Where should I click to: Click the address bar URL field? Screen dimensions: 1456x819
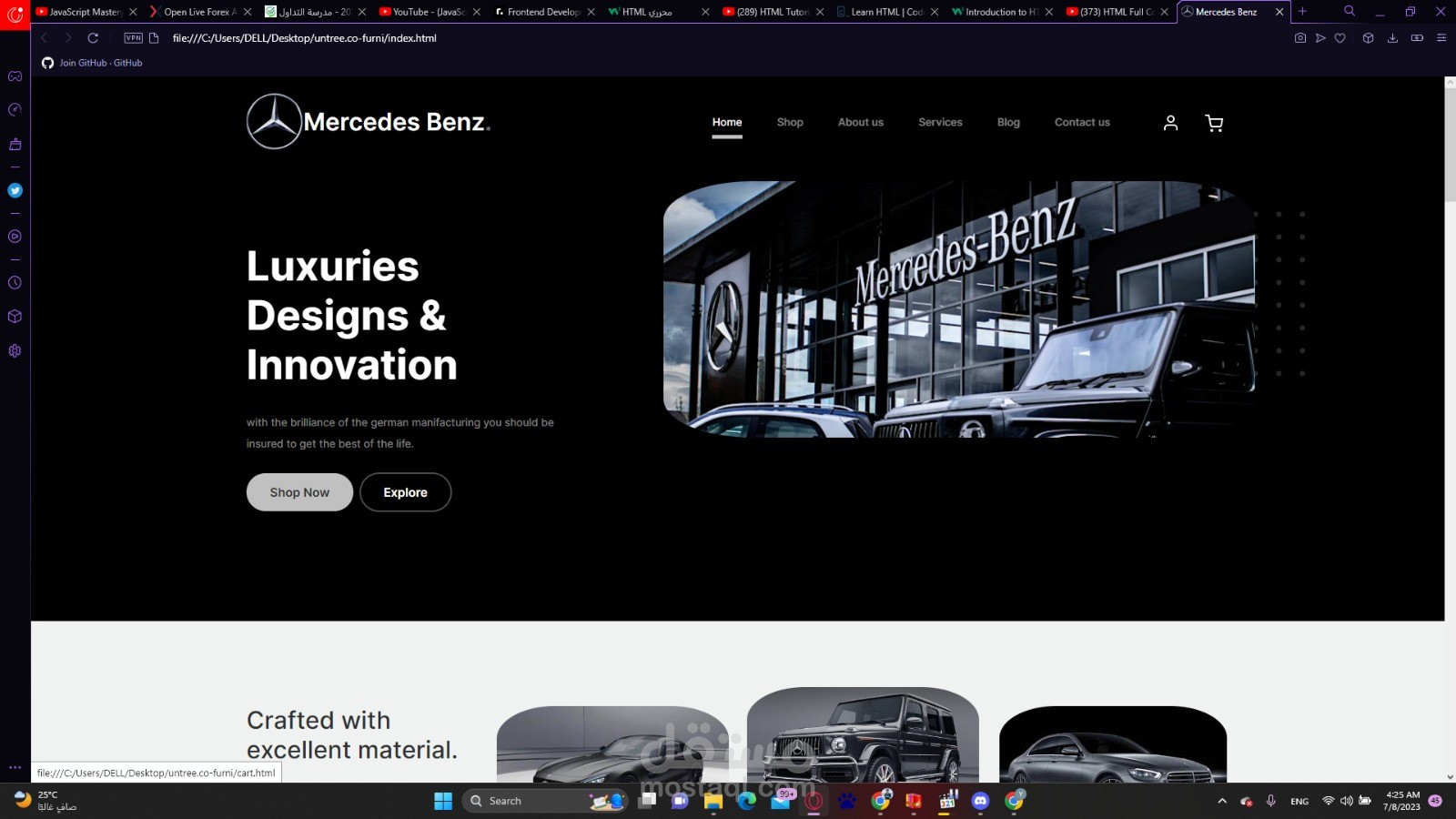tap(305, 38)
